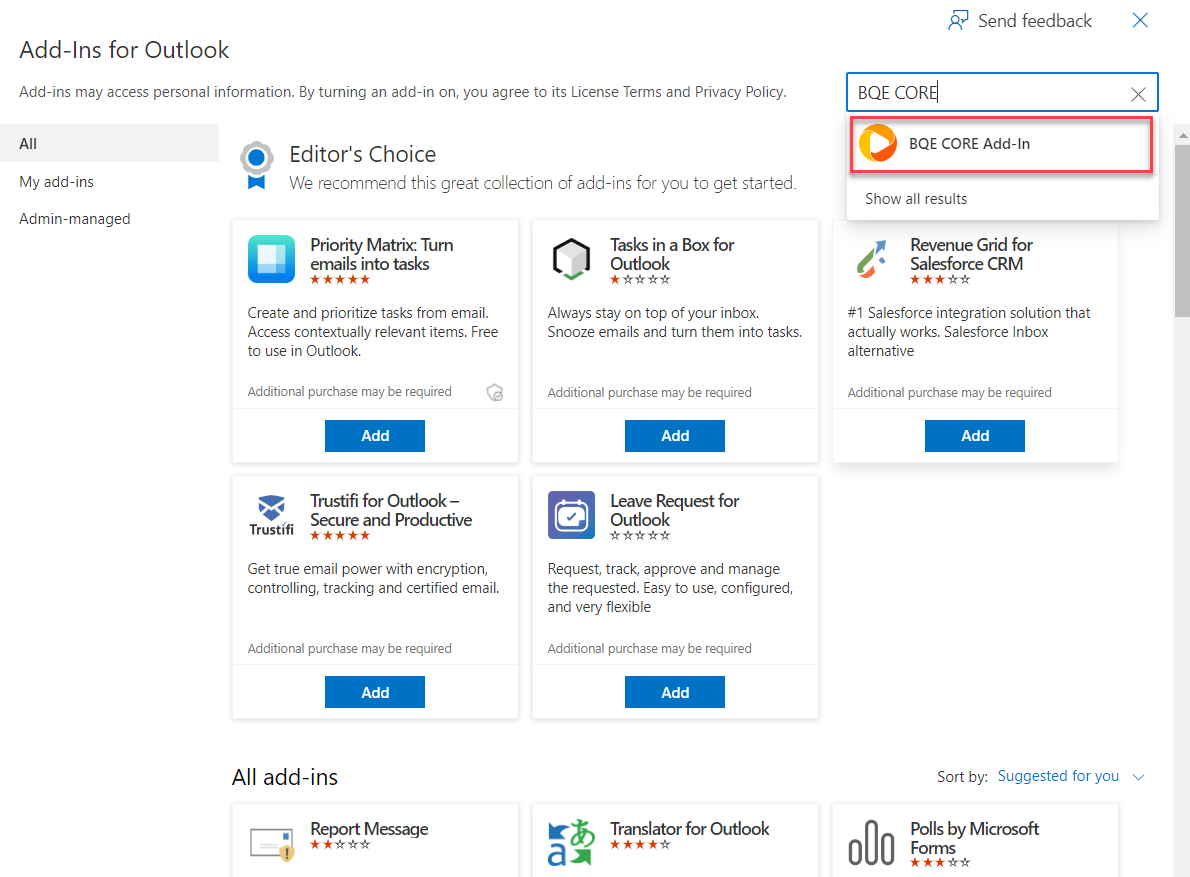Open the Sort by Suggested for you dropdown
This screenshot has height=877, width=1190.
coord(1070,776)
